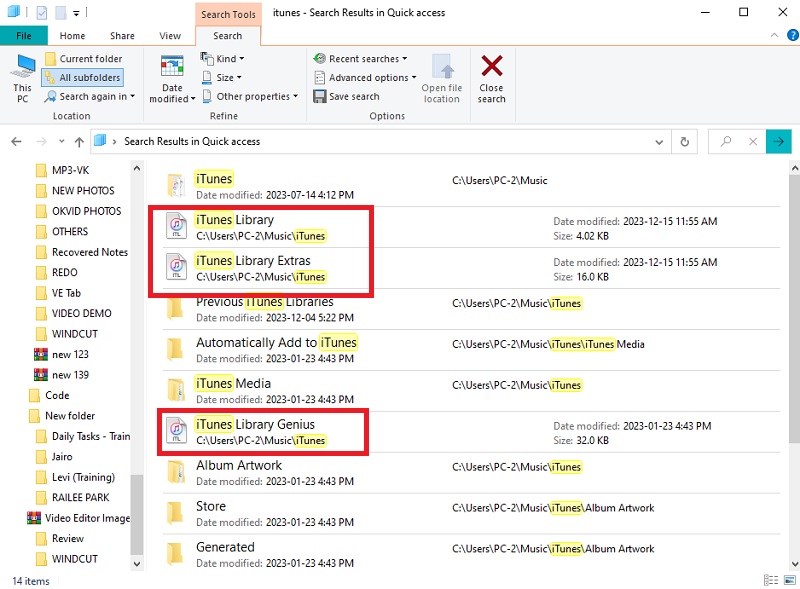Expand the Kind filter dropdown

click(222, 59)
